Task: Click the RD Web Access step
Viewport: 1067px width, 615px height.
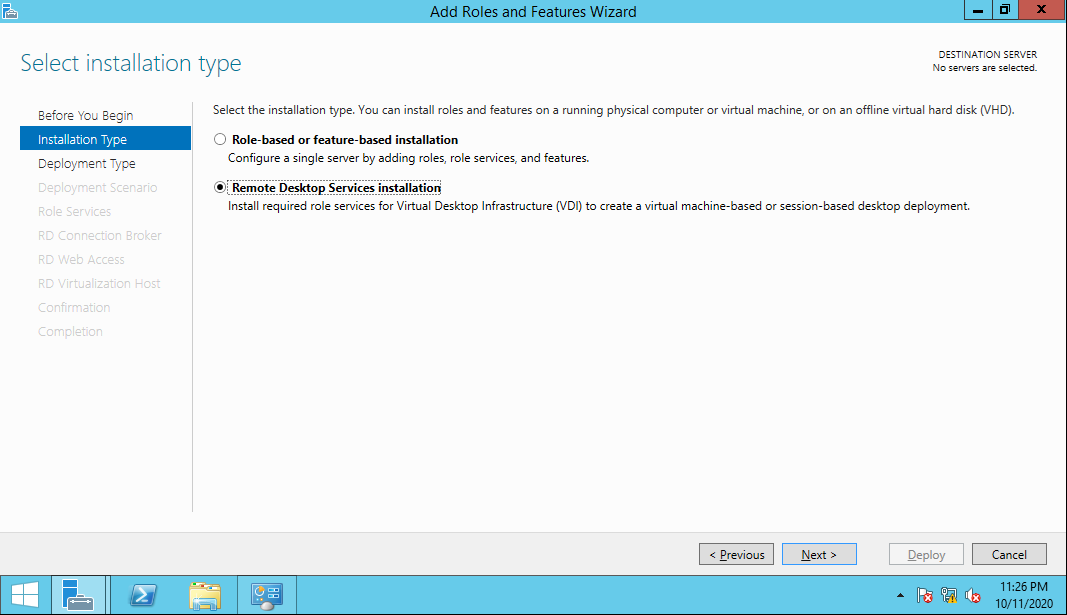Action: click(x=81, y=259)
